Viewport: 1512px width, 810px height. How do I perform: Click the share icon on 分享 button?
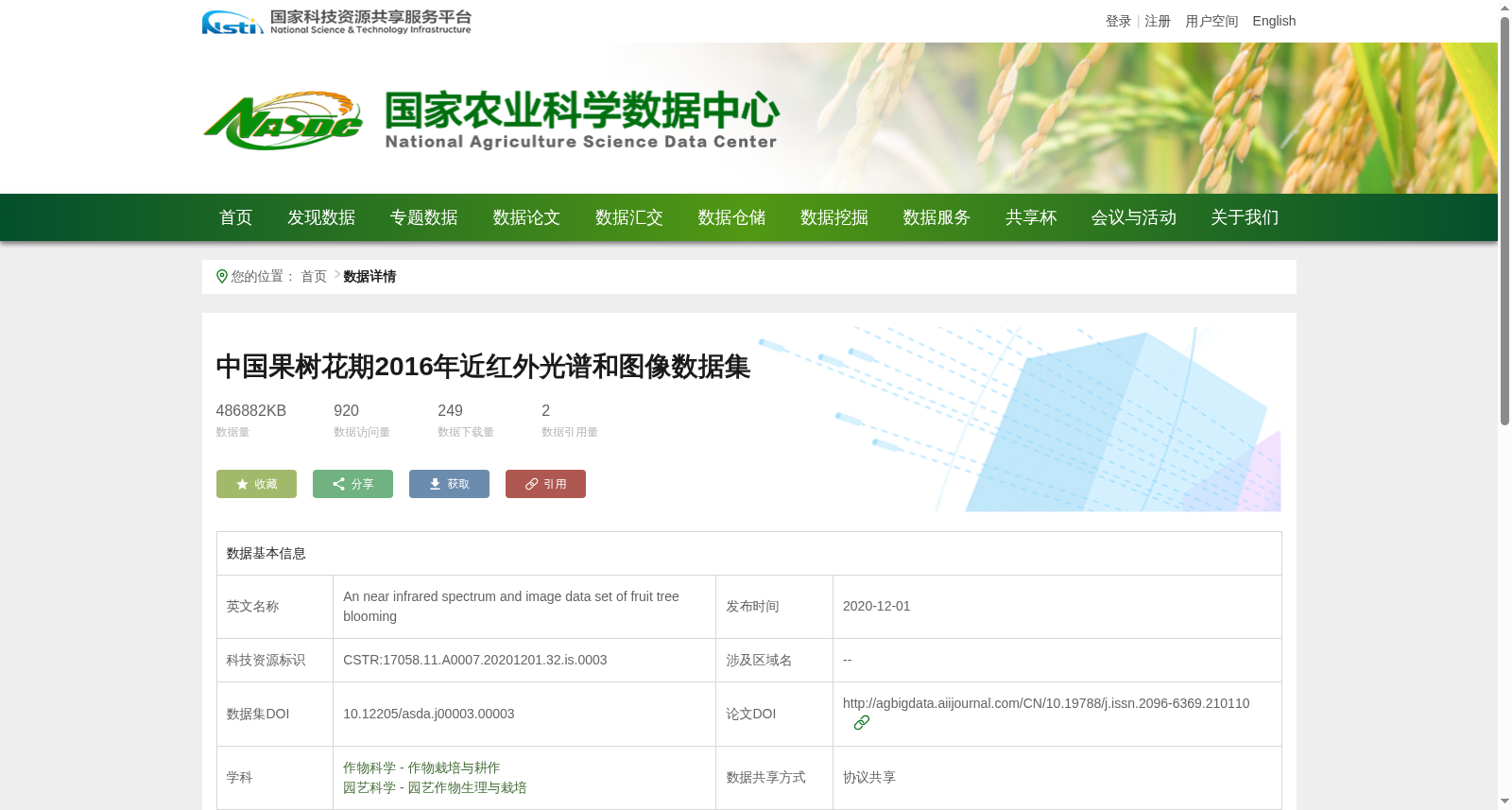click(x=338, y=484)
